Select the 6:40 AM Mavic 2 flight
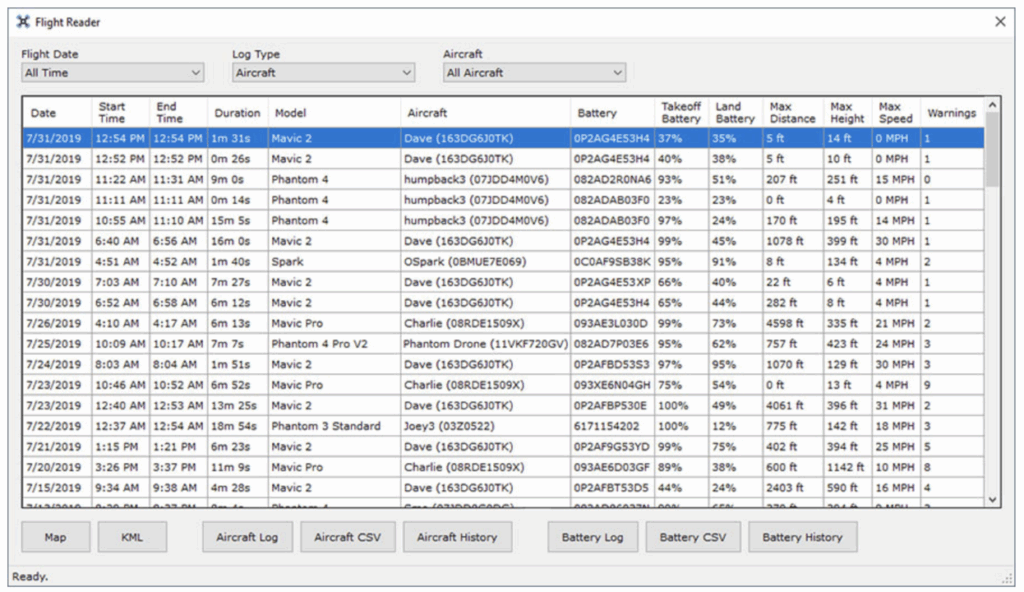The height and width of the screenshot is (592, 1024). [504, 241]
